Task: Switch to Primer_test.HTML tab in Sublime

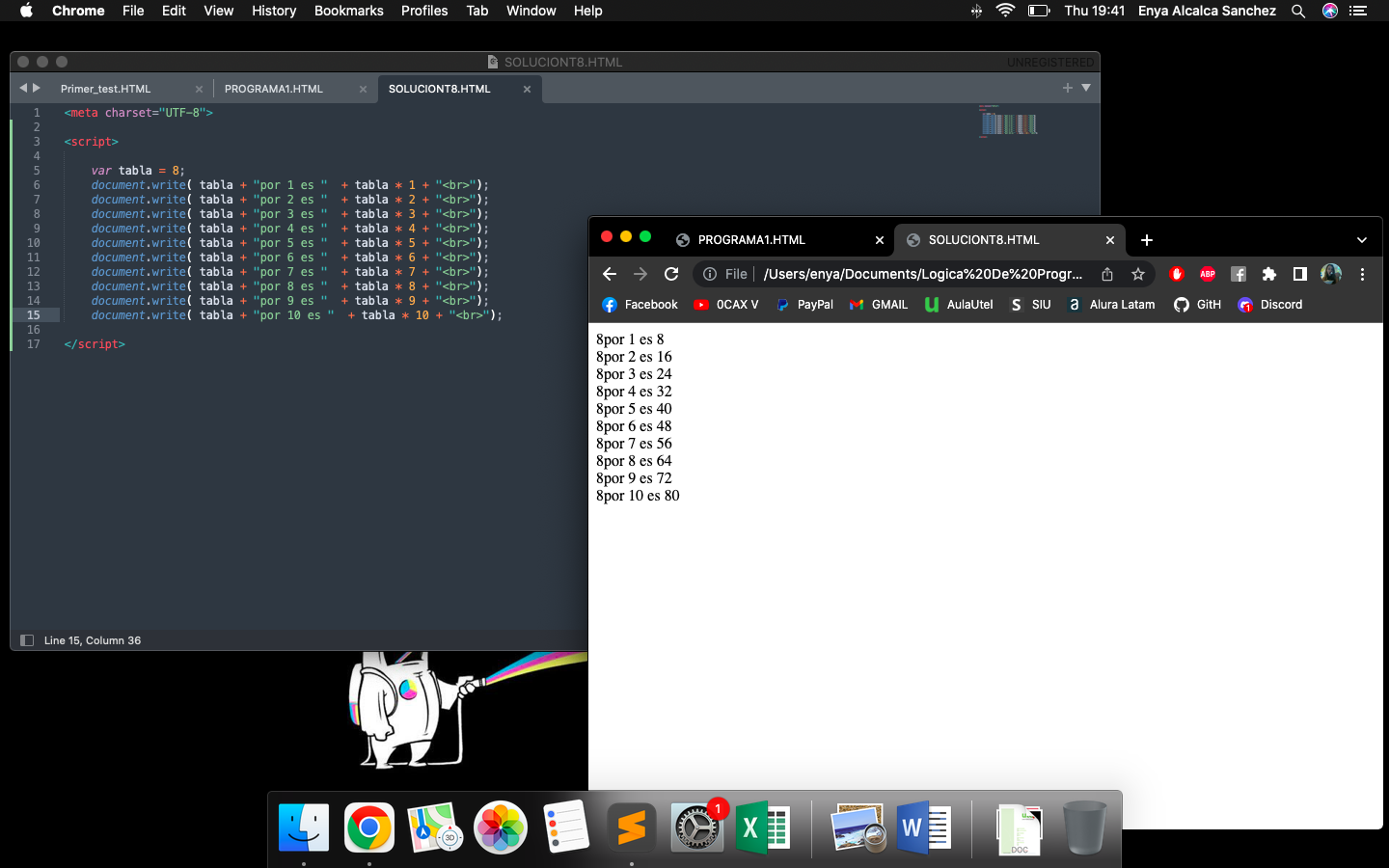Action: [106, 89]
